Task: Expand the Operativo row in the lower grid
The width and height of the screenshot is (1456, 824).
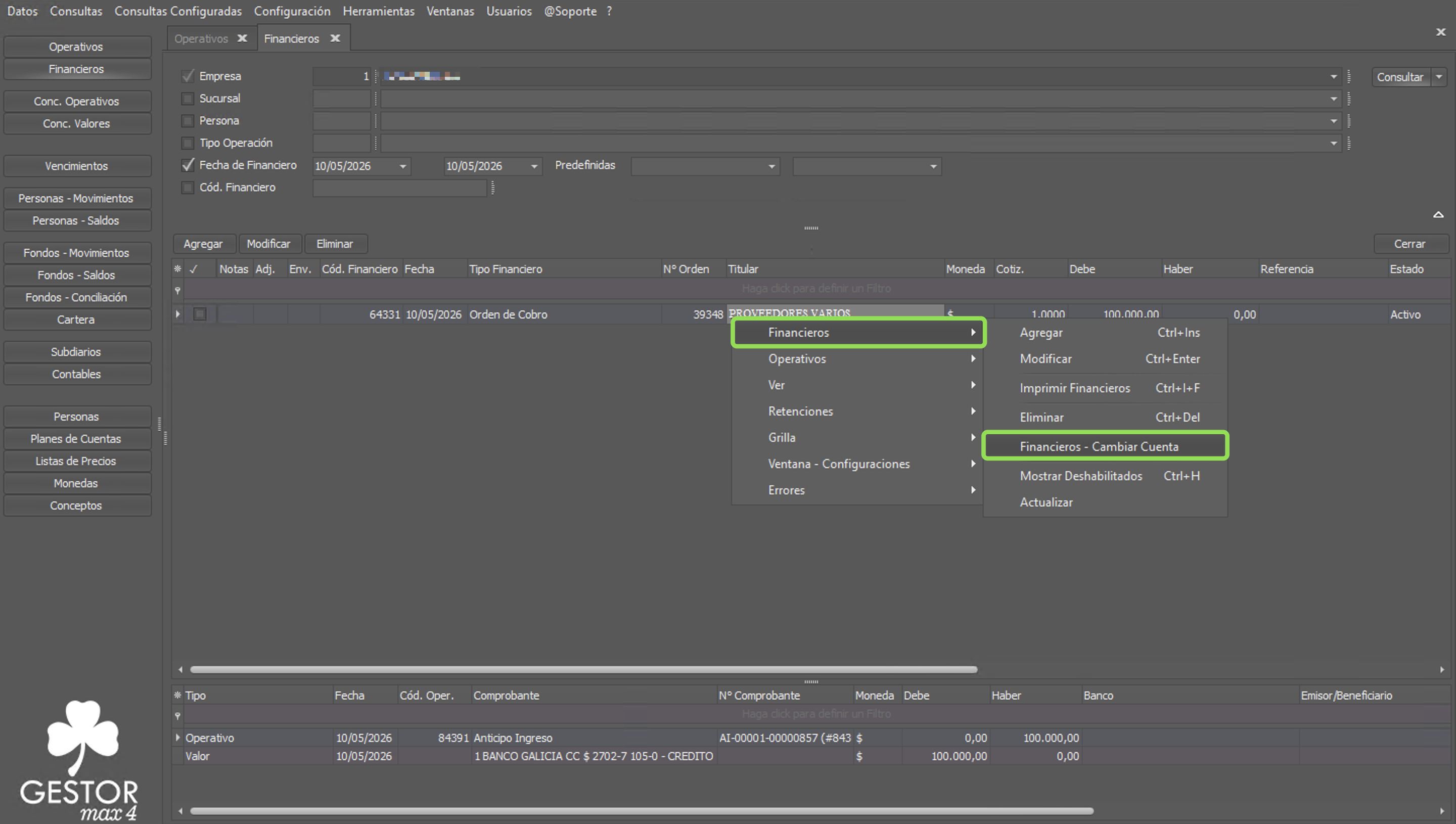Action: pos(177,738)
